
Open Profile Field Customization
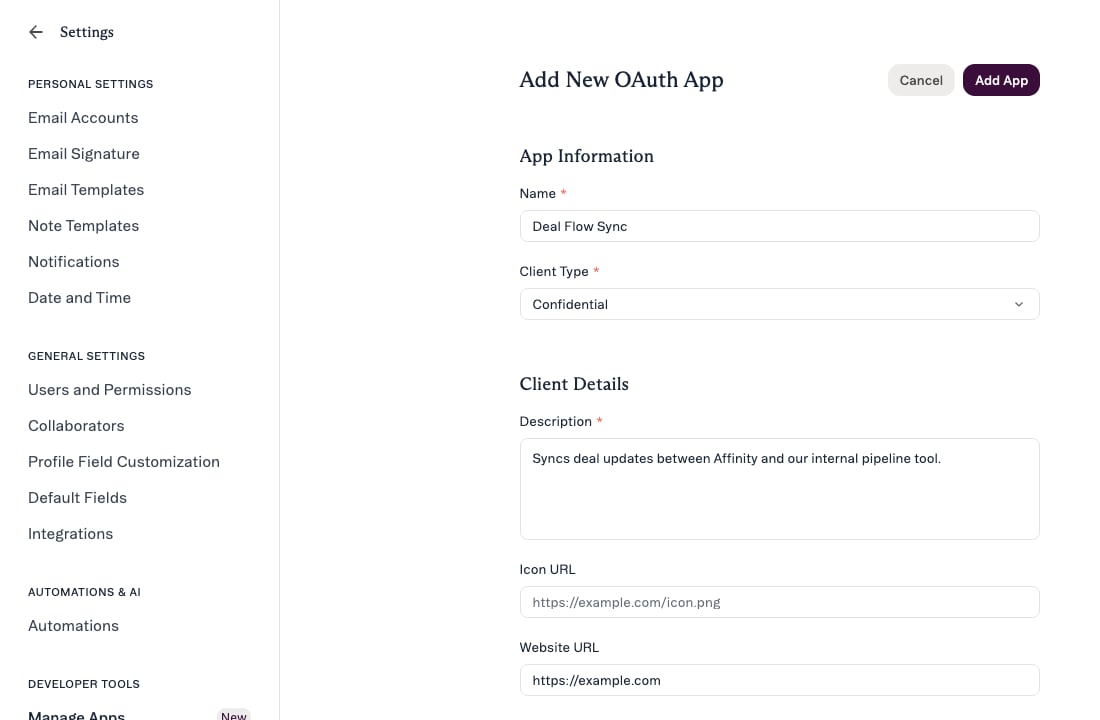point(123,462)
